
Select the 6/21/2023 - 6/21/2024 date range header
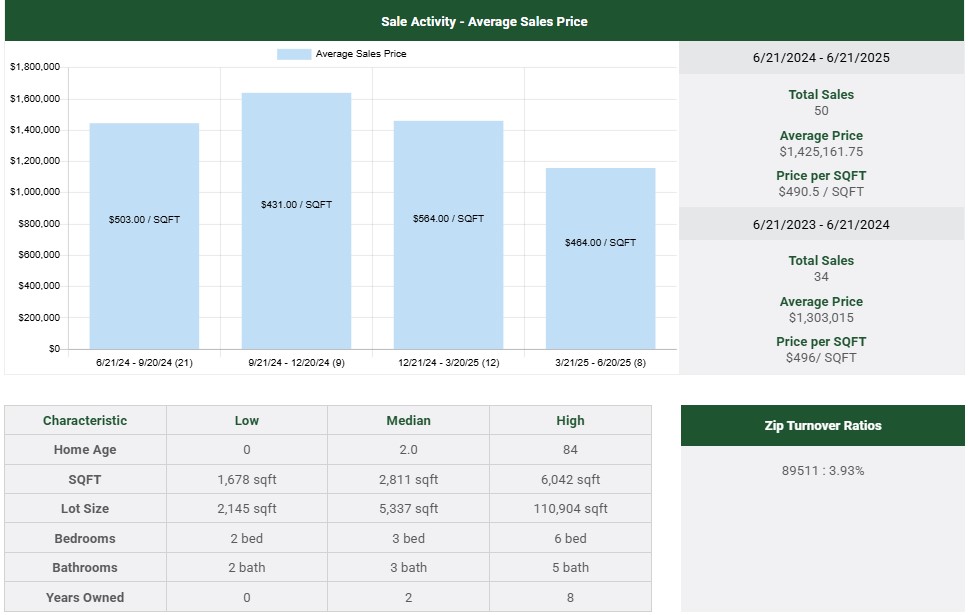821,225
